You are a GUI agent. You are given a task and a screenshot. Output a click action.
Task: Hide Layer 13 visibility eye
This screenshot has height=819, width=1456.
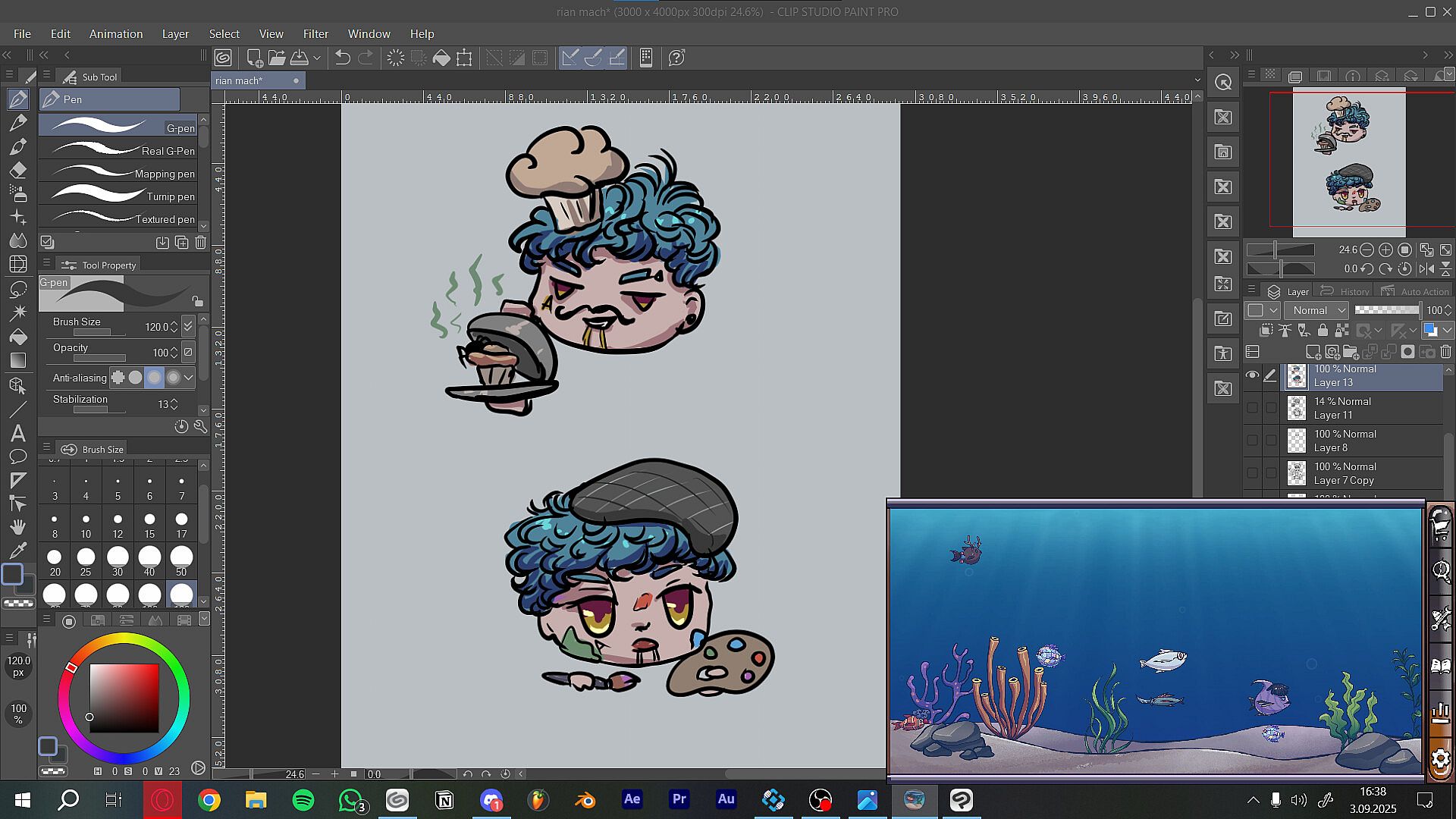pyautogui.click(x=1252, y=375)
